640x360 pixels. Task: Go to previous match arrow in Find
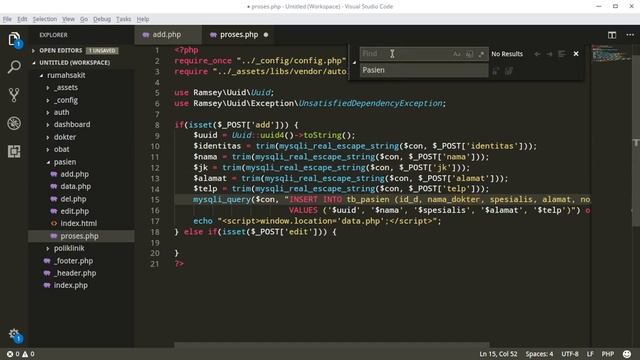(537, 54)
